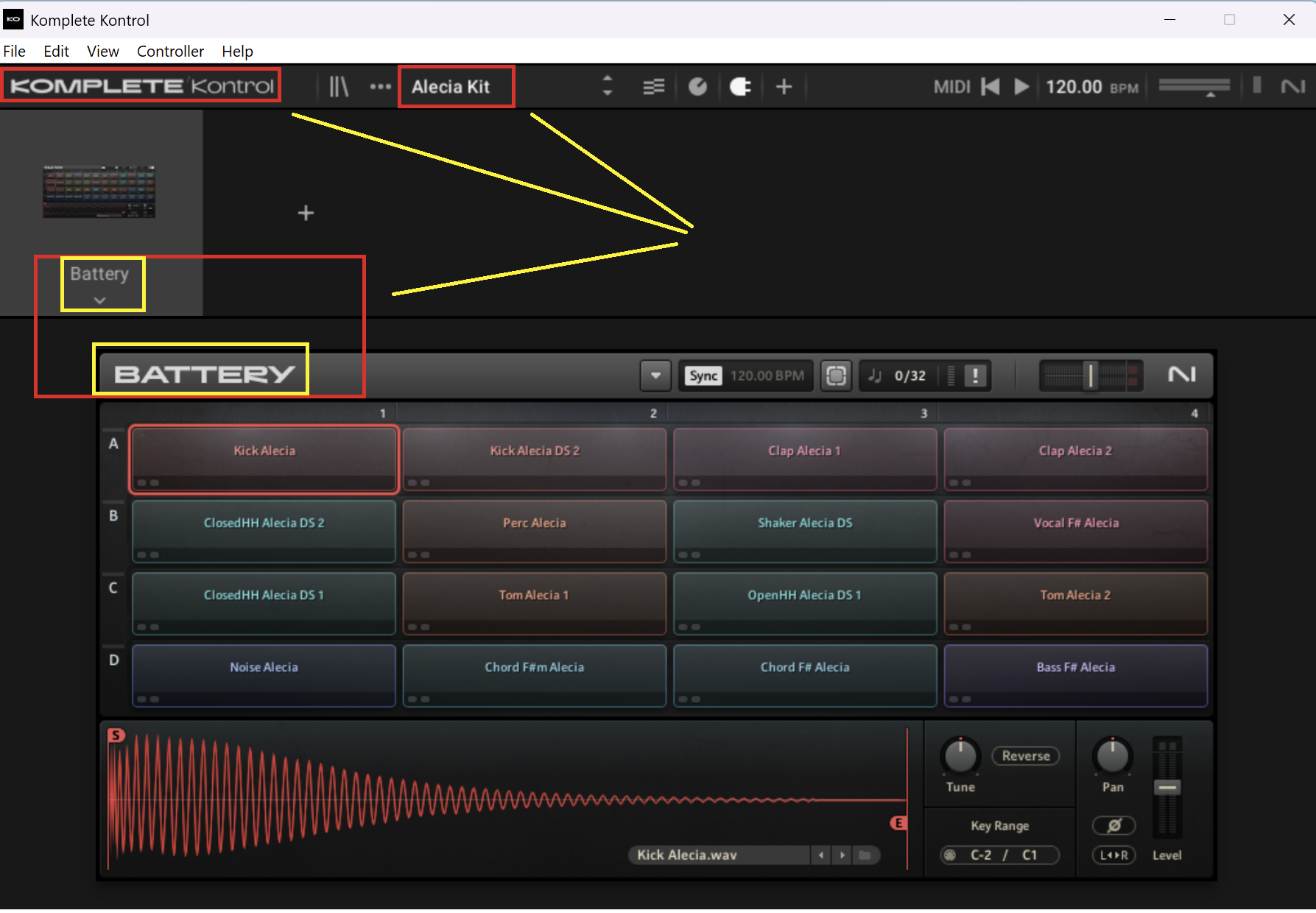Trigger the Vocal F# Alecia pad

1076,531
